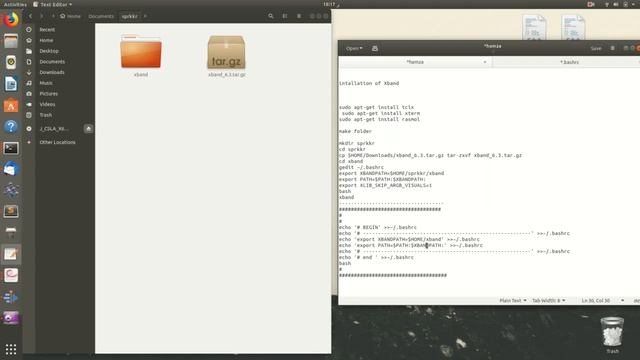
Task: Launch Firefox from the dock
Action: tap(11, 20)
